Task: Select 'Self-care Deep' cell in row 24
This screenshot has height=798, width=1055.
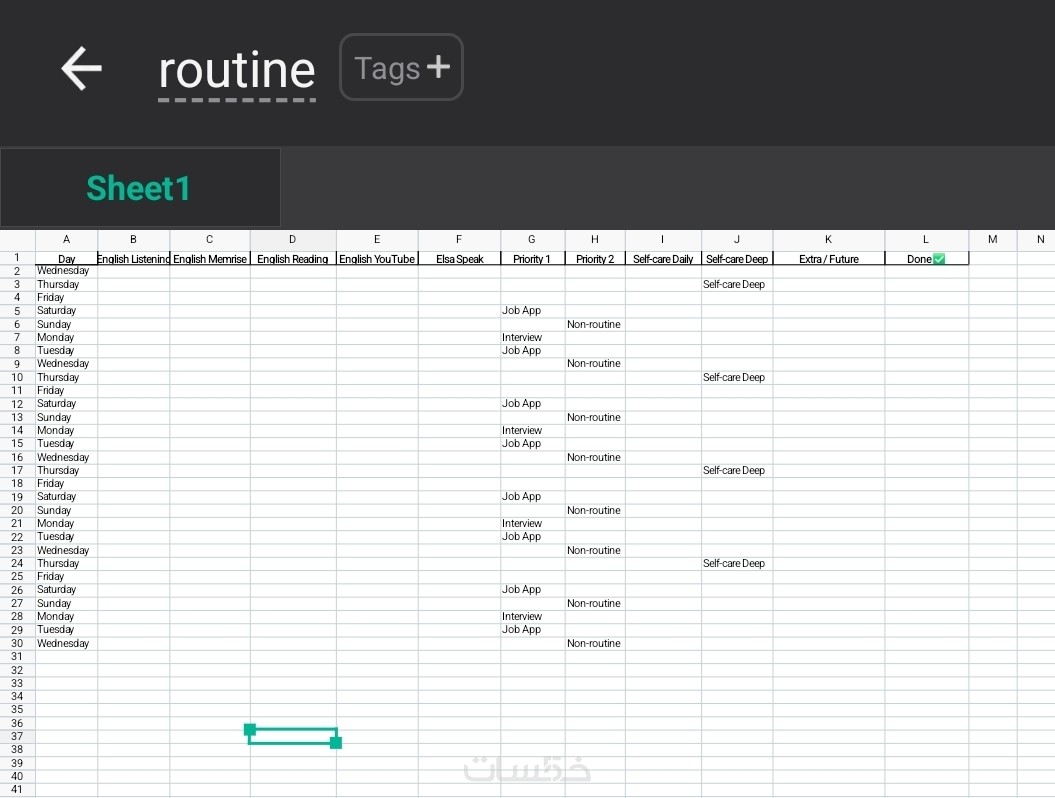Action: [x=737, y=564]
